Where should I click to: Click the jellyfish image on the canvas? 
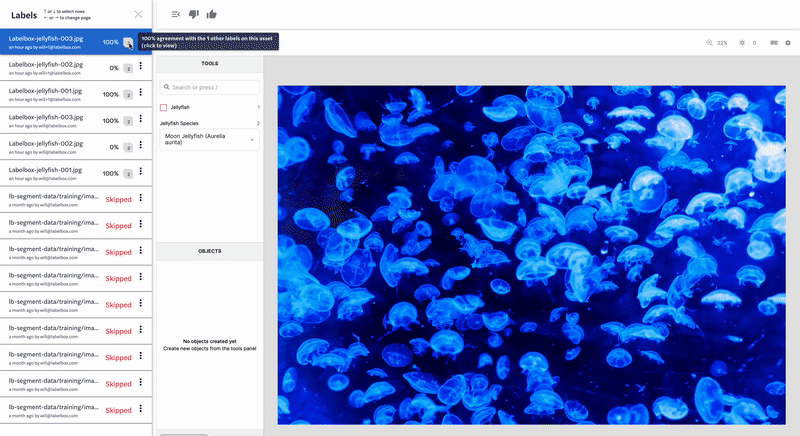531,255
